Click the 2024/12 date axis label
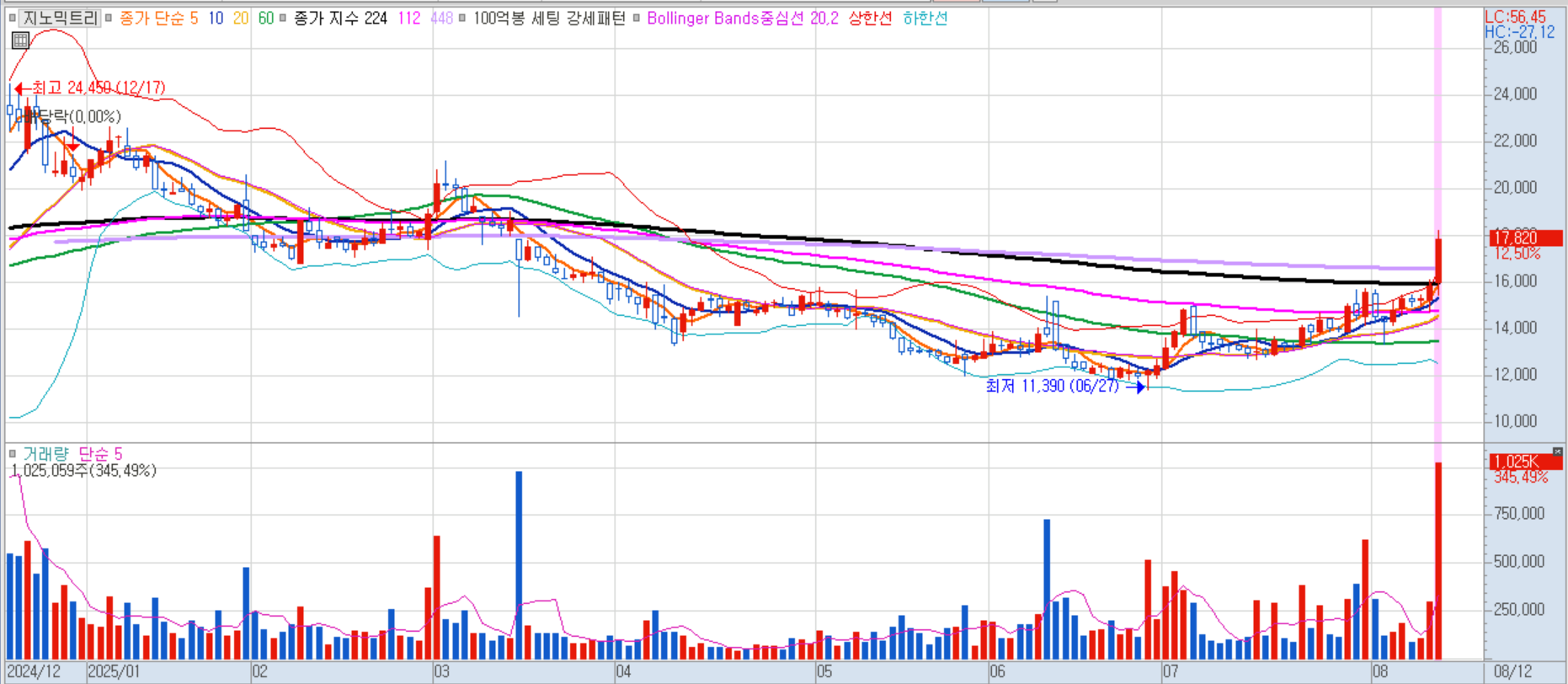 click(35, 671)
